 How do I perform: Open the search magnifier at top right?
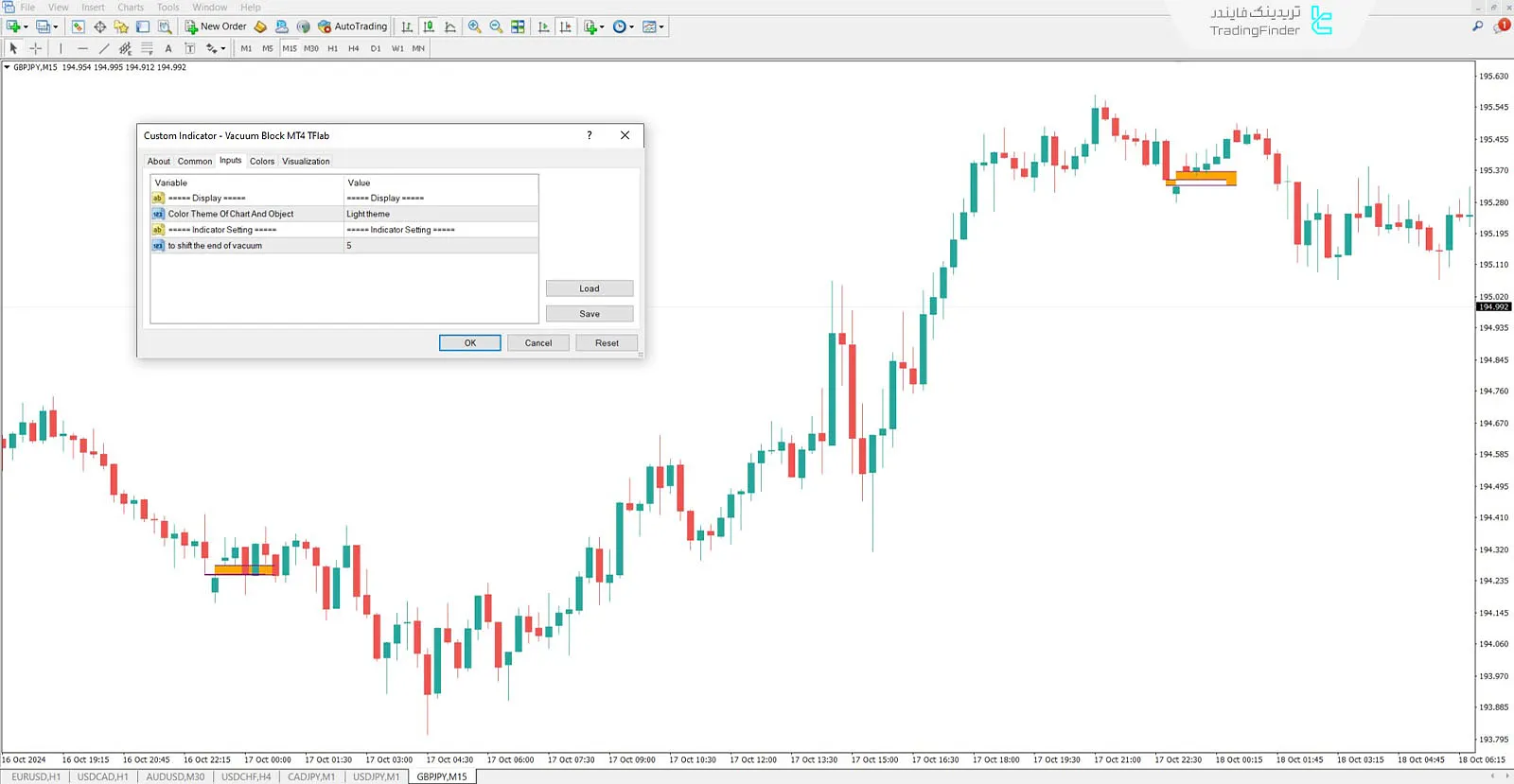tap(1477, 26)
